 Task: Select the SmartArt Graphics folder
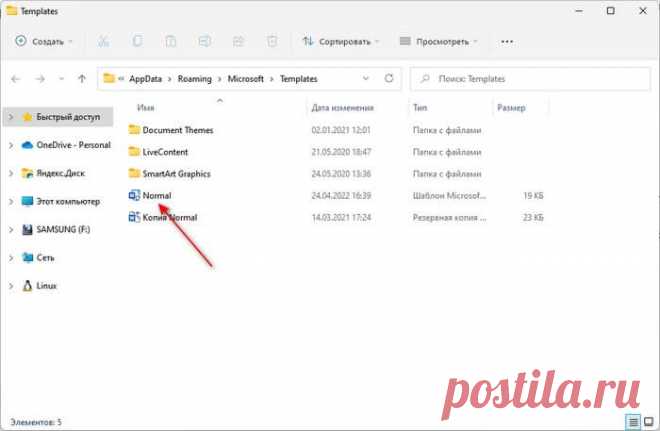pyautogui.click(x=176, y=174)
